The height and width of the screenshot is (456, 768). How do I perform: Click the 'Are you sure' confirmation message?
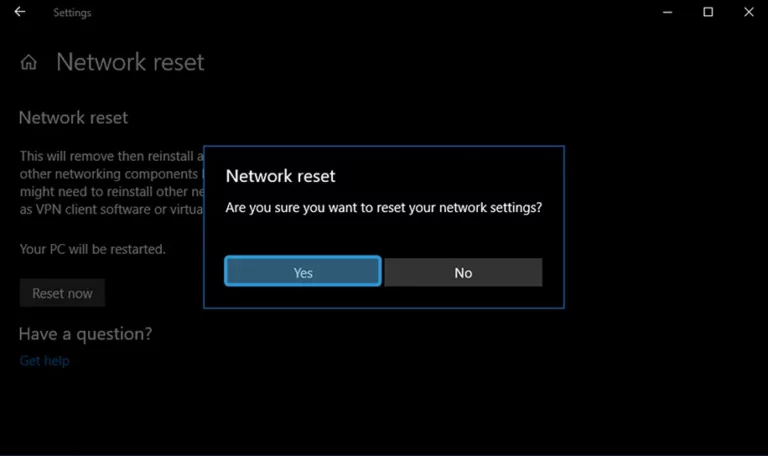click(x=384, y=208)
